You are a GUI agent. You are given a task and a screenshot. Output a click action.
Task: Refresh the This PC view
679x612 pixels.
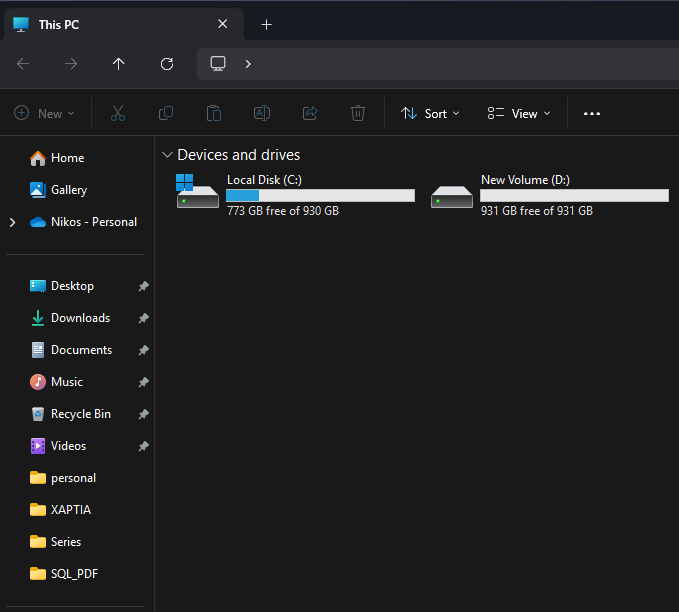coord(167,64)
